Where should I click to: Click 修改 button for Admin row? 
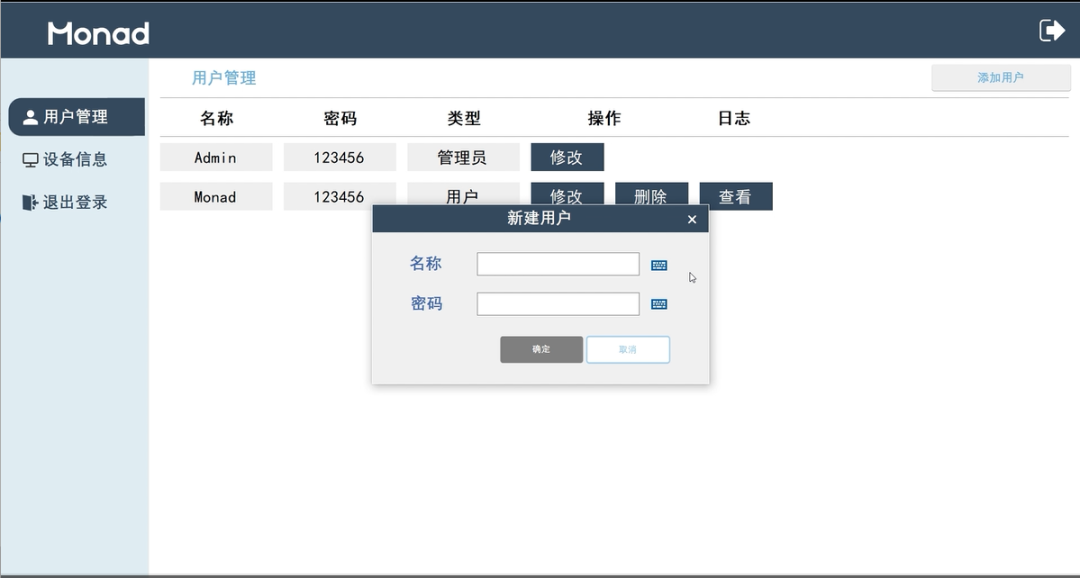(x=567, y=157)
